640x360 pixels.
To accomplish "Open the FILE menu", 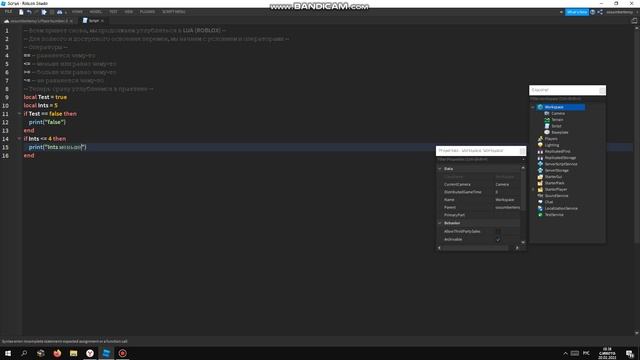I will pos(8,12).
